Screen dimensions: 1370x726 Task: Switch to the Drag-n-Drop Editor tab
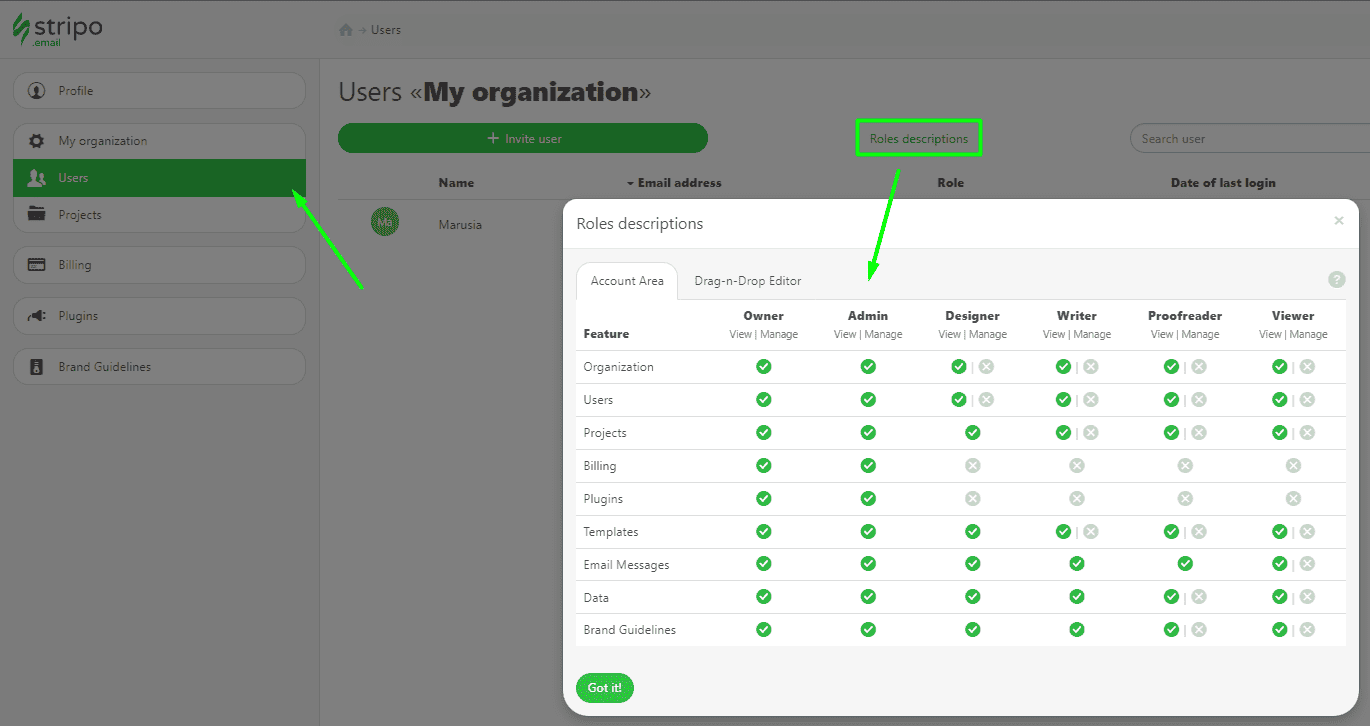coord(748,281)
